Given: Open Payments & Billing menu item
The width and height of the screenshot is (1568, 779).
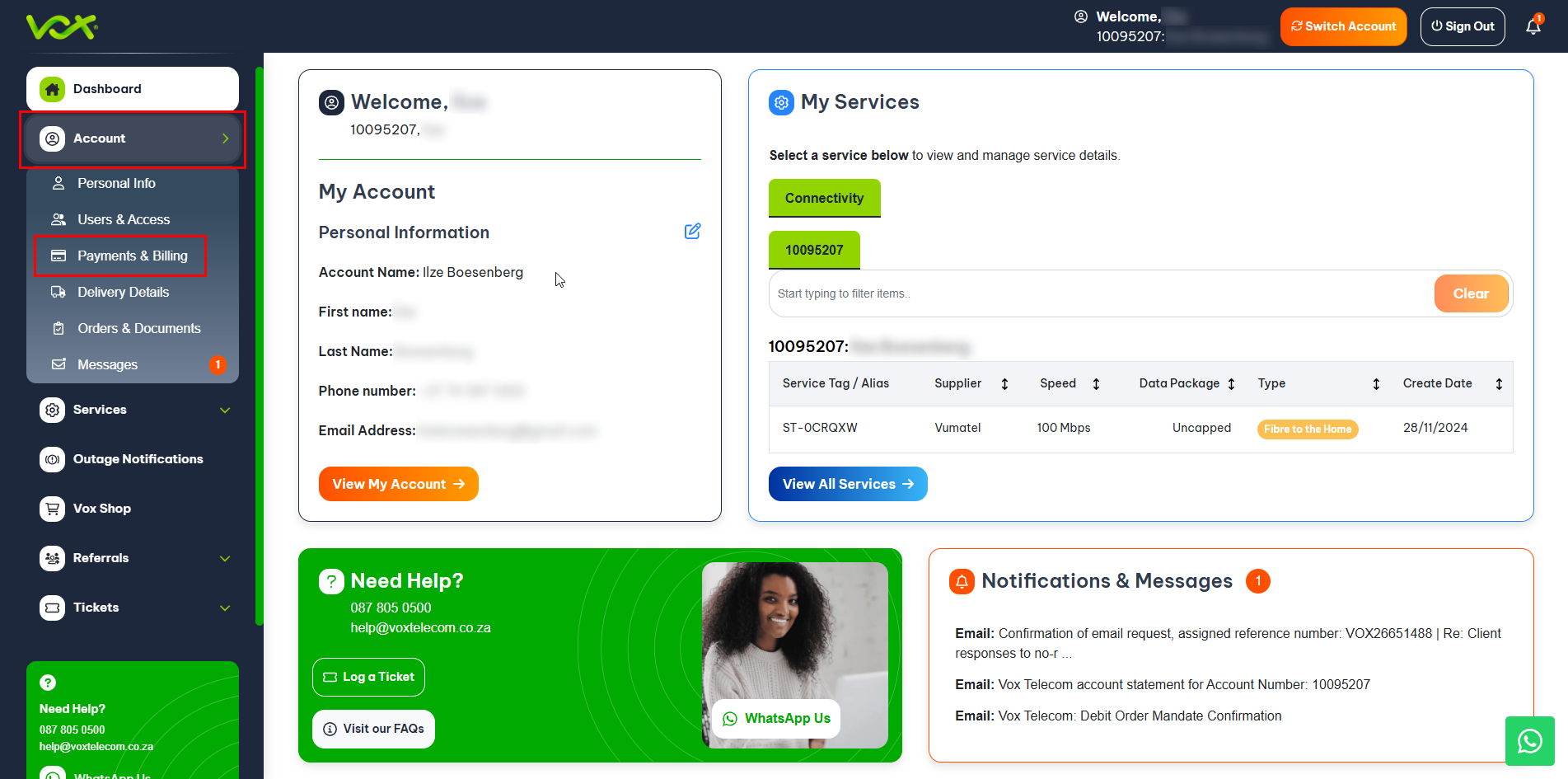Looking at the screenshot, I should [132, 256].
